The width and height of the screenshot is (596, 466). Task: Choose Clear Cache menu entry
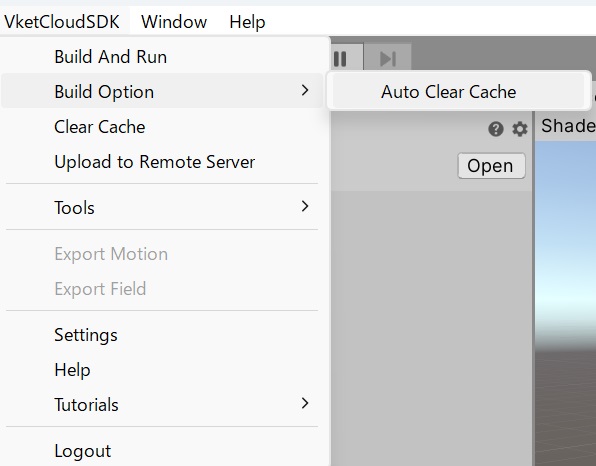click(162, 127)
